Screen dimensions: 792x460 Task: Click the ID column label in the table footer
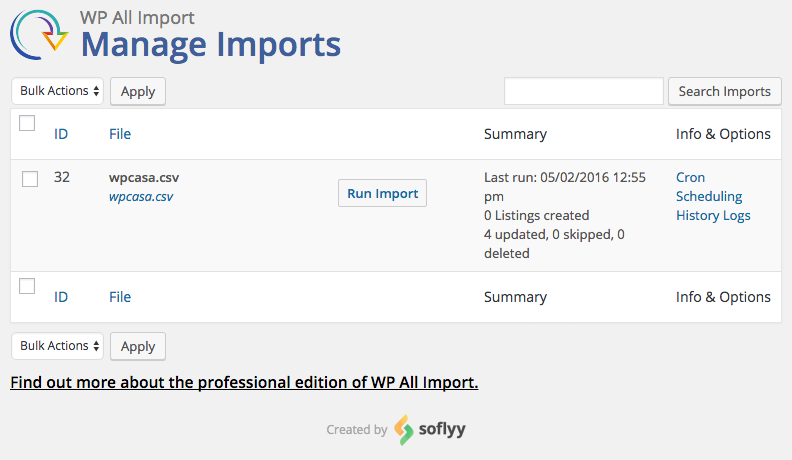point(61,297)
